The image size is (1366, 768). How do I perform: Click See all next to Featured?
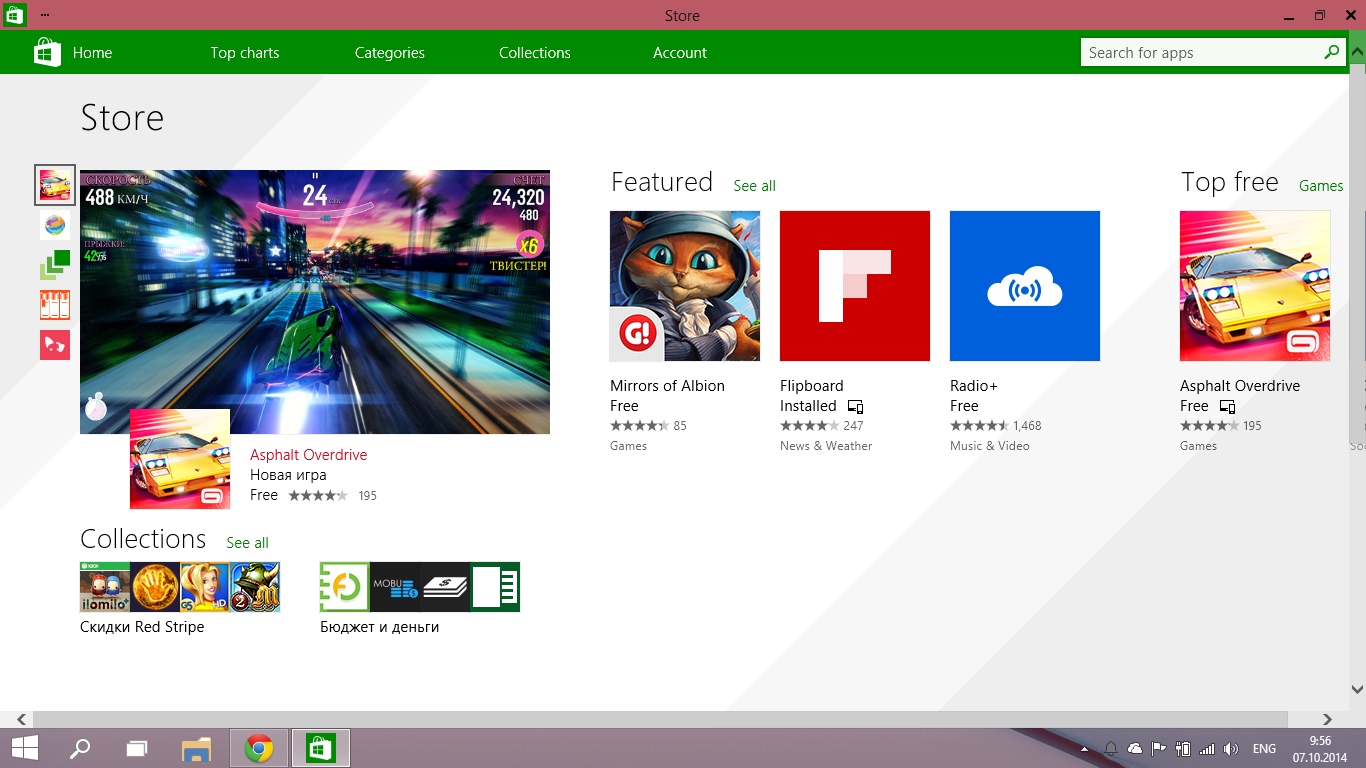754,186
